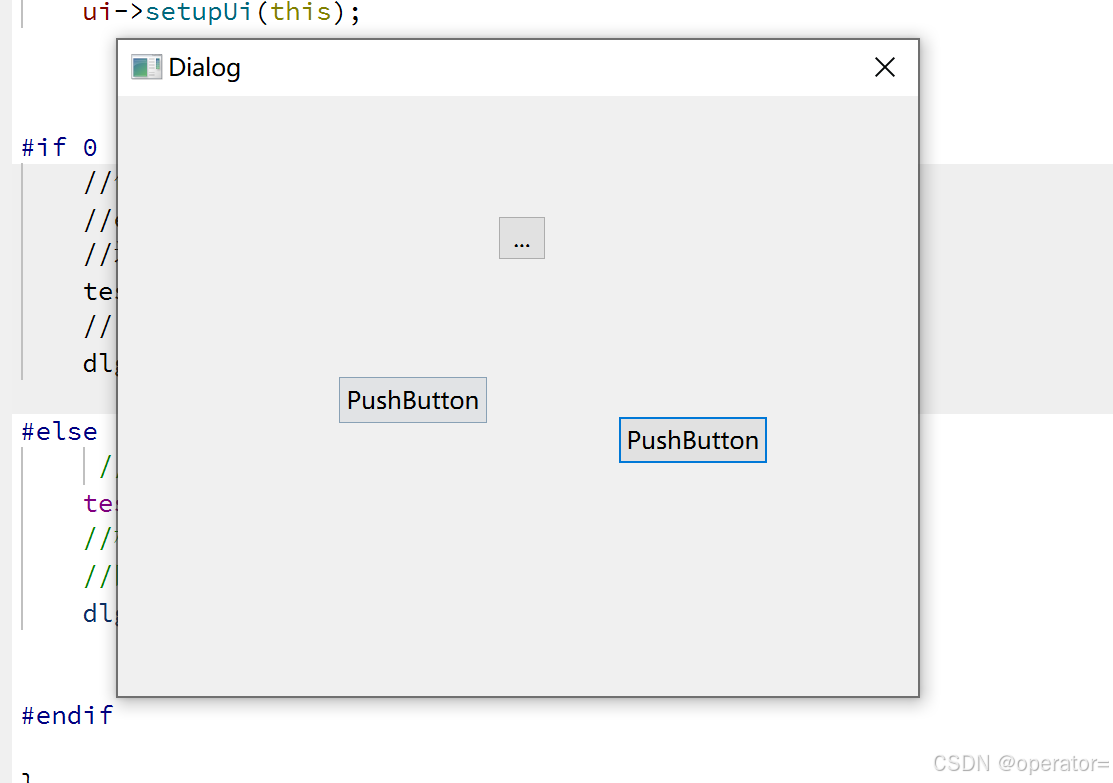Click the blue-outlined focused PushButton
Viewport: 1113px width, 783px height.
693,440
